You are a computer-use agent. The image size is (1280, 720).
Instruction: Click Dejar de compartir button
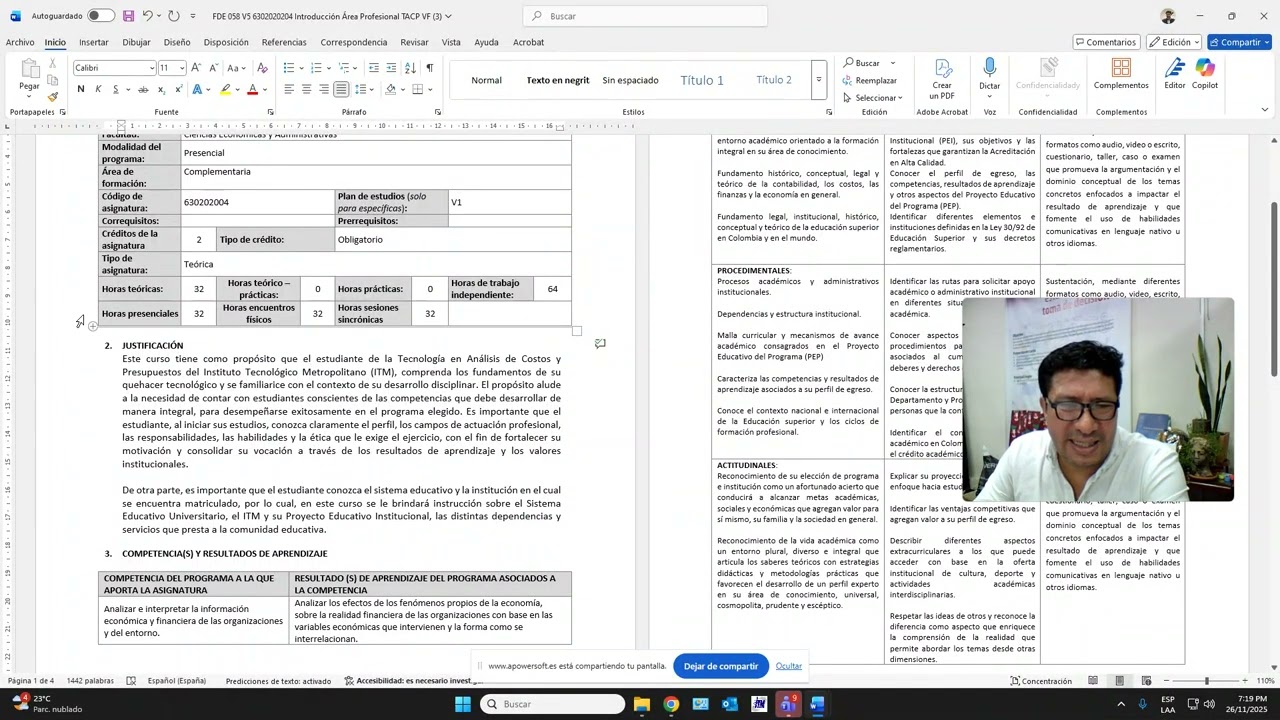click(x=721, y=666)
